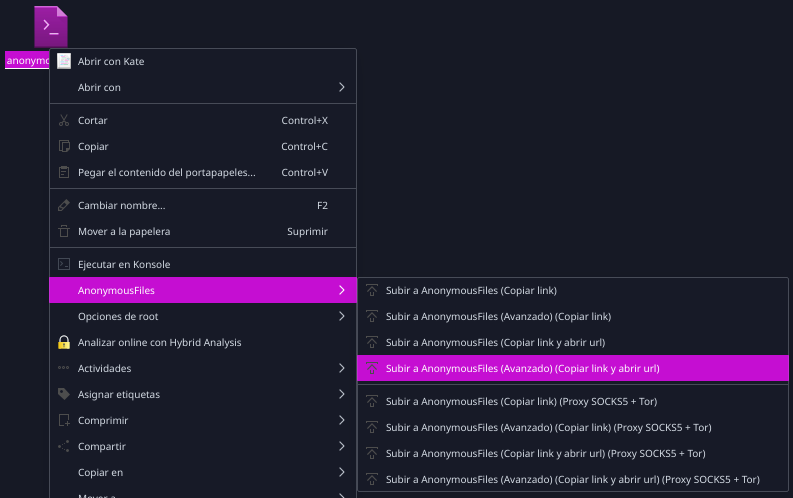This screenshot has height=498, width=793.
Task: Click the three-dots icon beside Actividades
Action: point(64,368)
